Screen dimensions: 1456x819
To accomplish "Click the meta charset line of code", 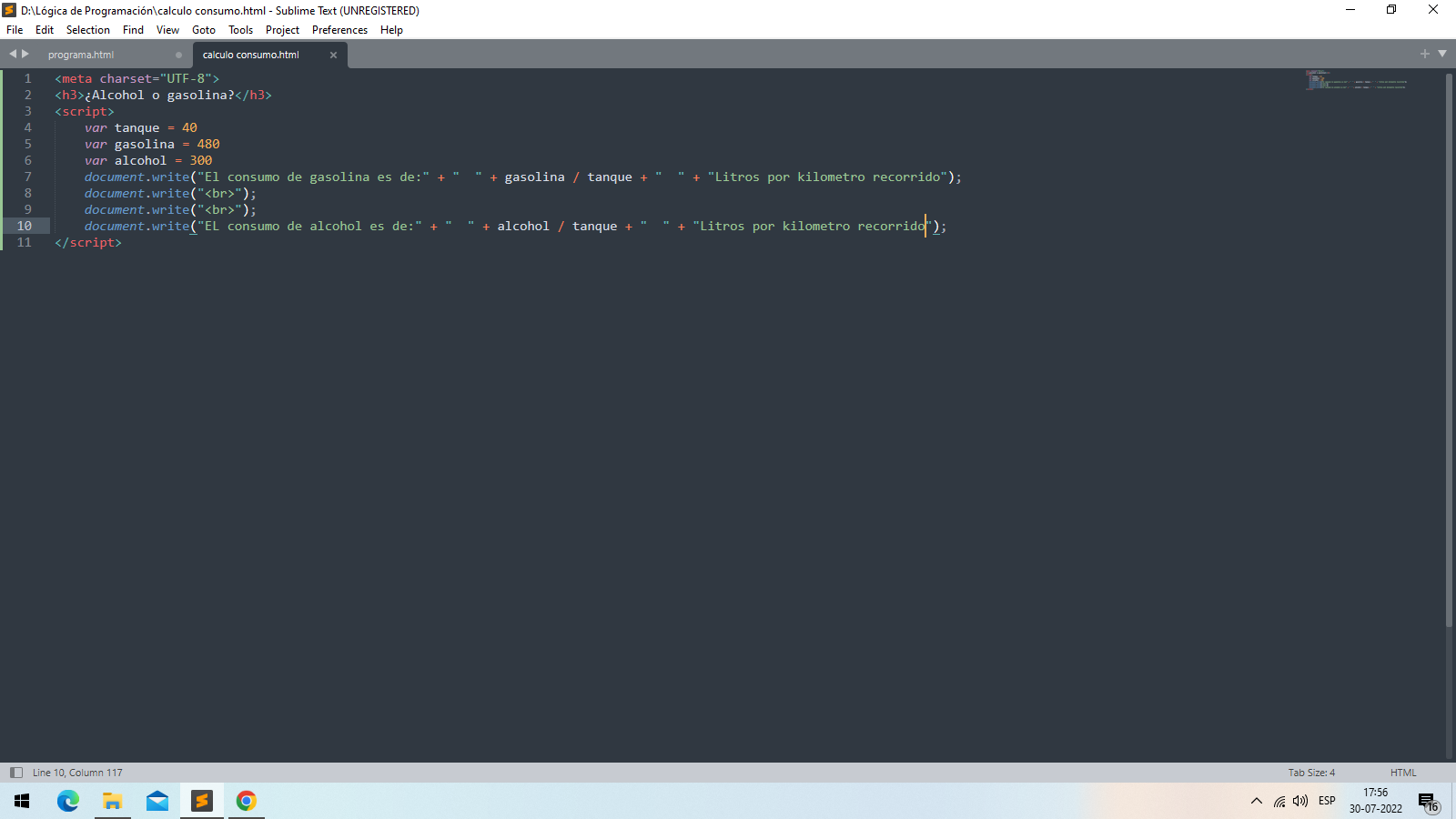I will tap(136, 78).
